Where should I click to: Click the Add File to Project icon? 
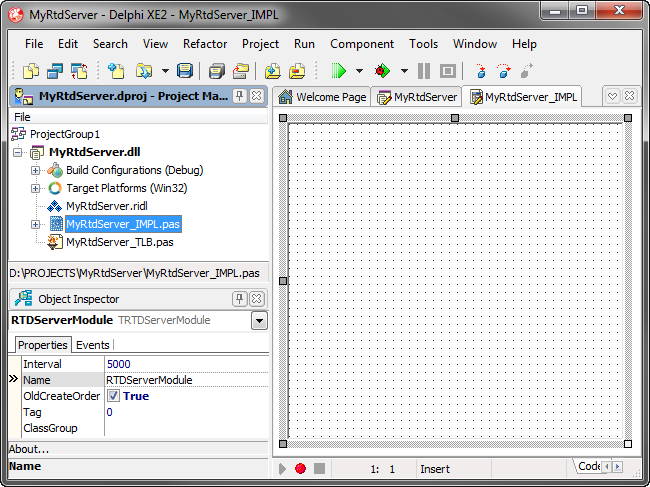pyautogui.click(x=272, y=71)
